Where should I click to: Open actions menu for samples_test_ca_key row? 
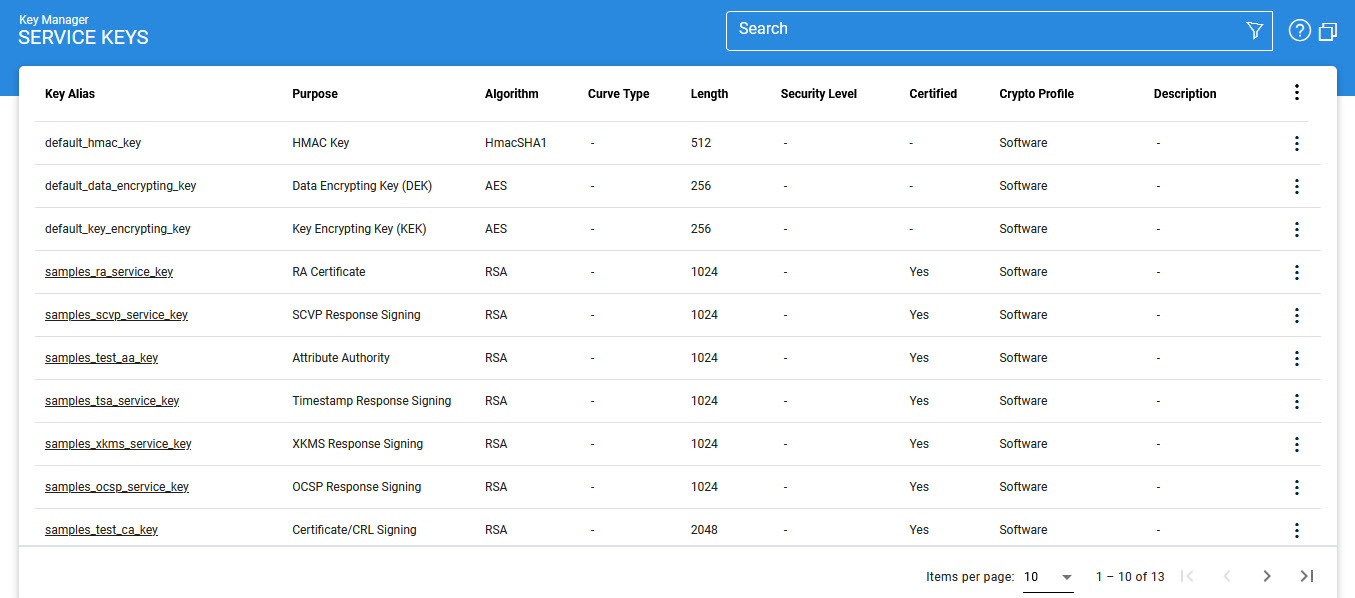click(x=1296, y=530)
